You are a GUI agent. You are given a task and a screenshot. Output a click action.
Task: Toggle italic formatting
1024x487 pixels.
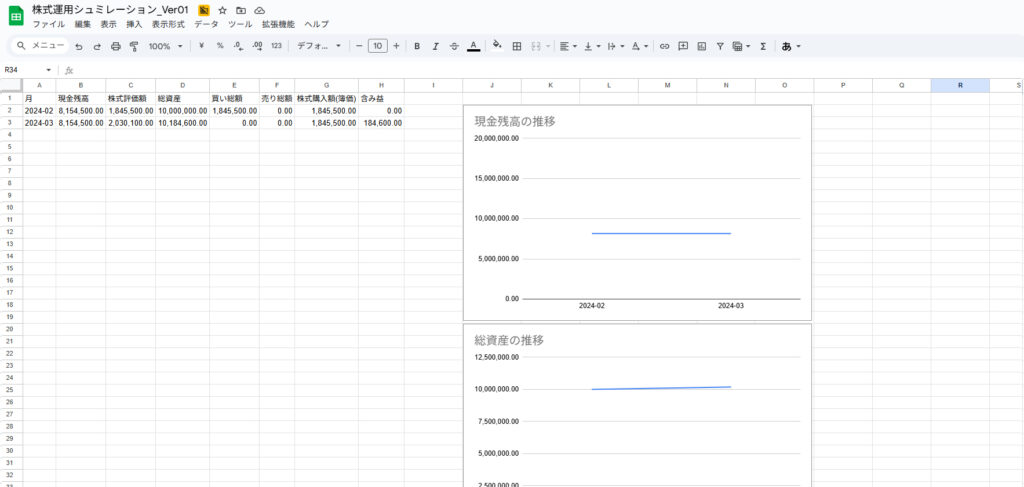[436, 46]
